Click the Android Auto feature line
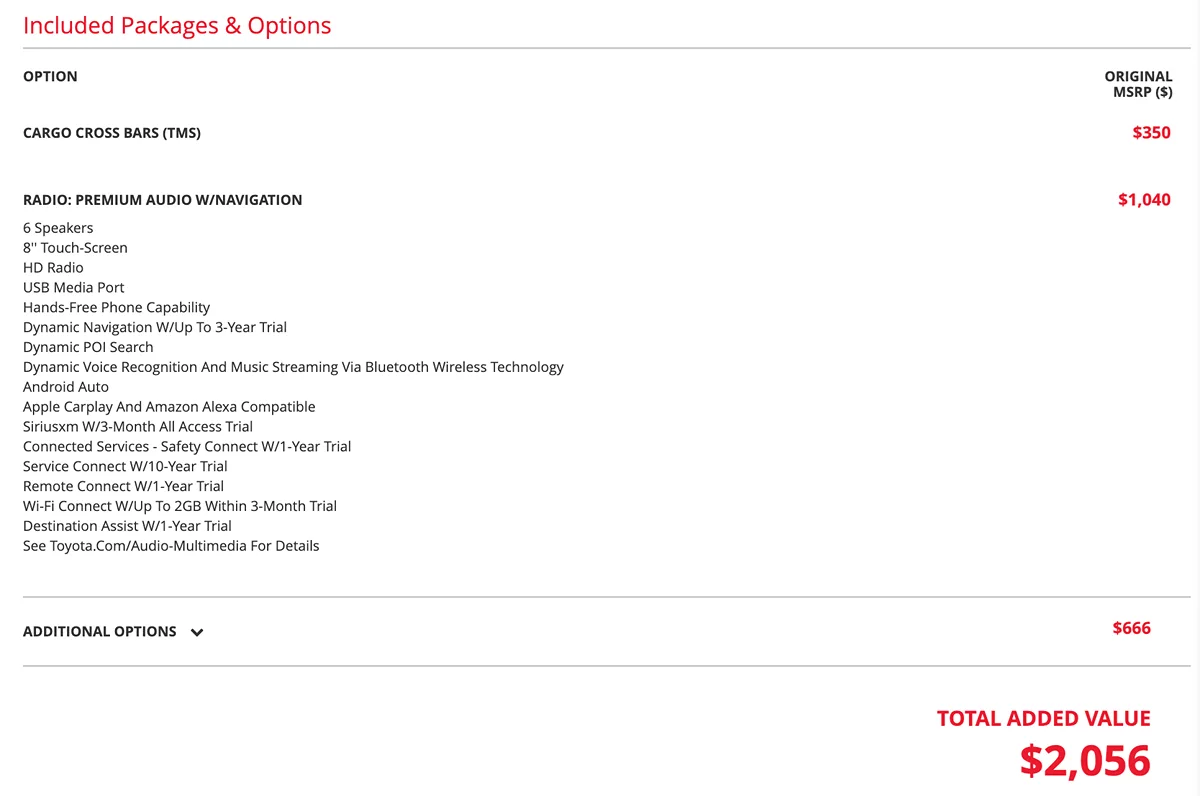Image resolution: width=1200 pixels, height=796 pixels. tap(66, 387)
